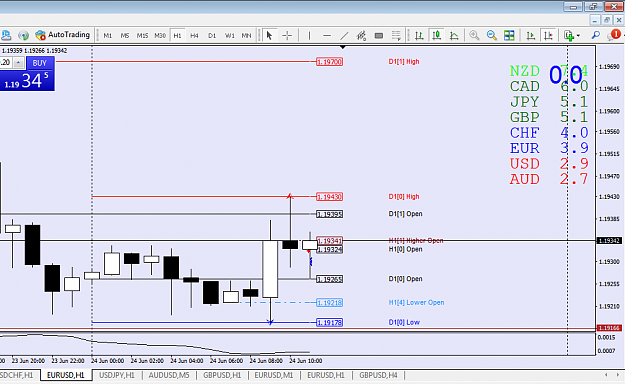625x384 pixels.
Task: Switch timeframe to M1
Action: [108, 35]
